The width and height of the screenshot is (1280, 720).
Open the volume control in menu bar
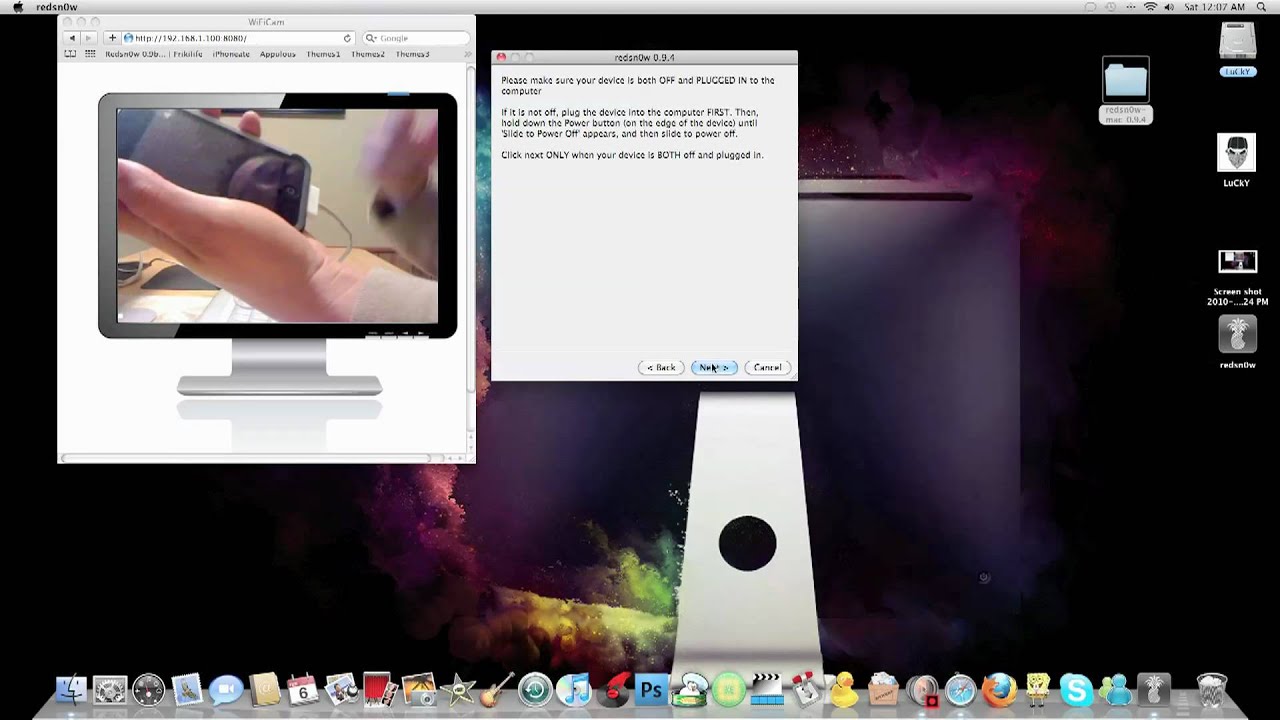coord(1169,7)
